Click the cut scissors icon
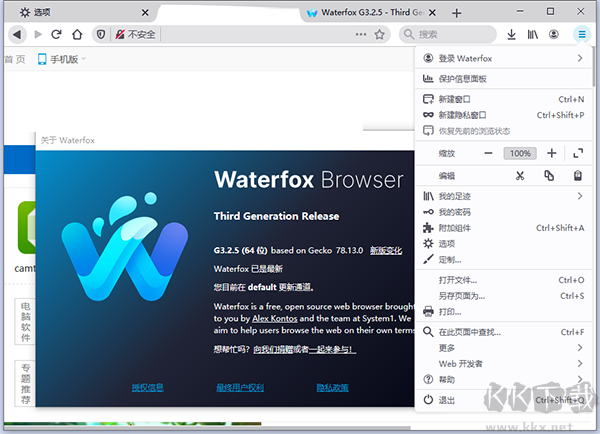This screenshot has height=434, width=600. [x=520, y=176]
